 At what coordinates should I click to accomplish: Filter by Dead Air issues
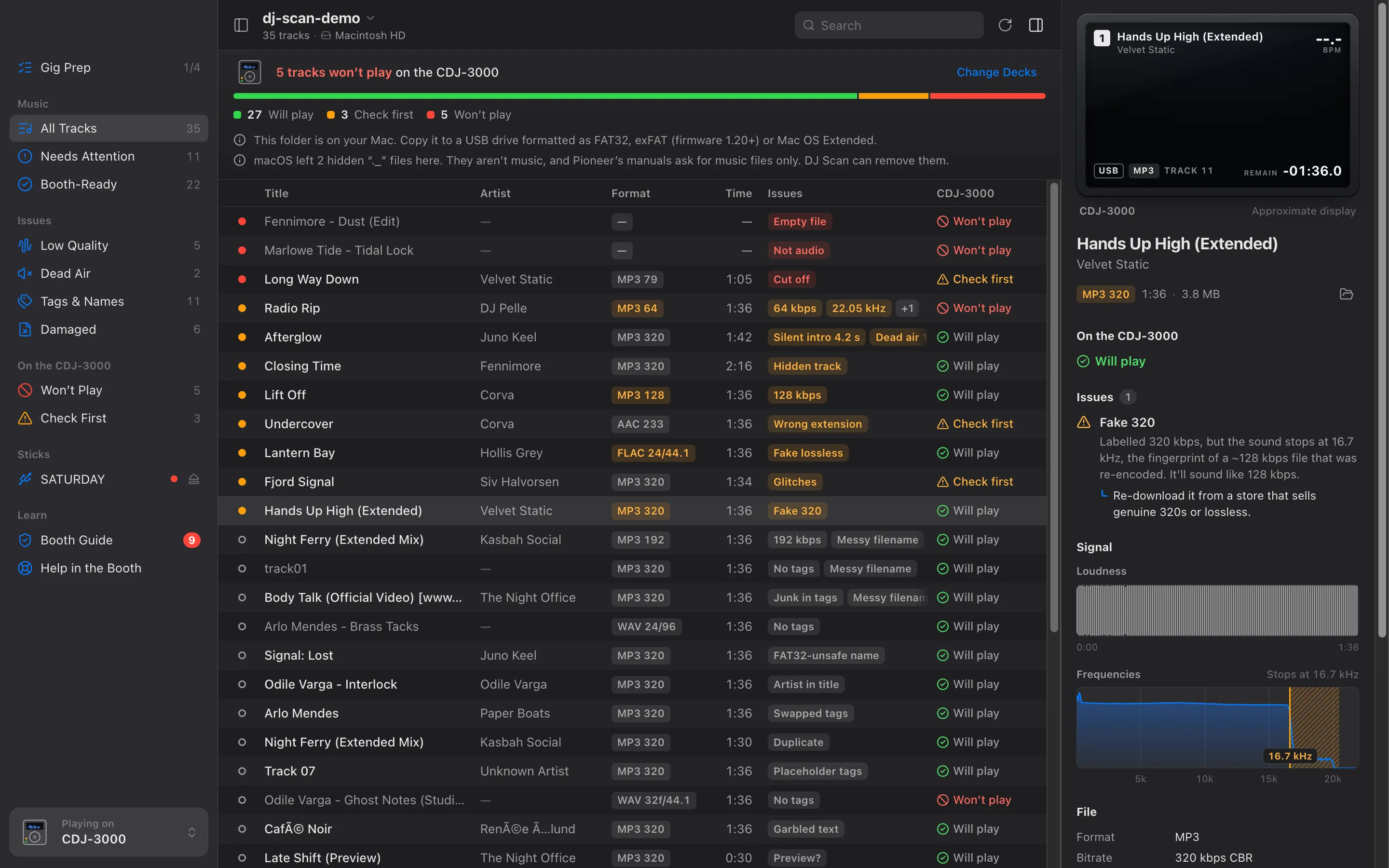pyautogui.click(x=109, y=273)
